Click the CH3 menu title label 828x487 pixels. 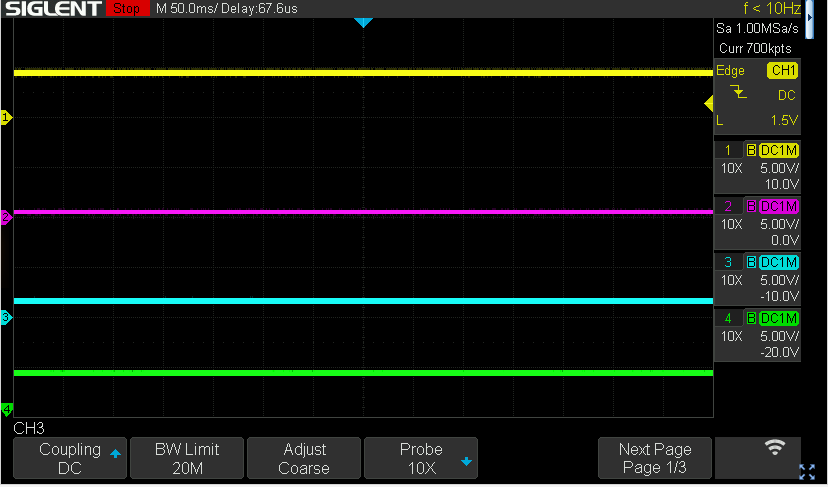point(29,428)
